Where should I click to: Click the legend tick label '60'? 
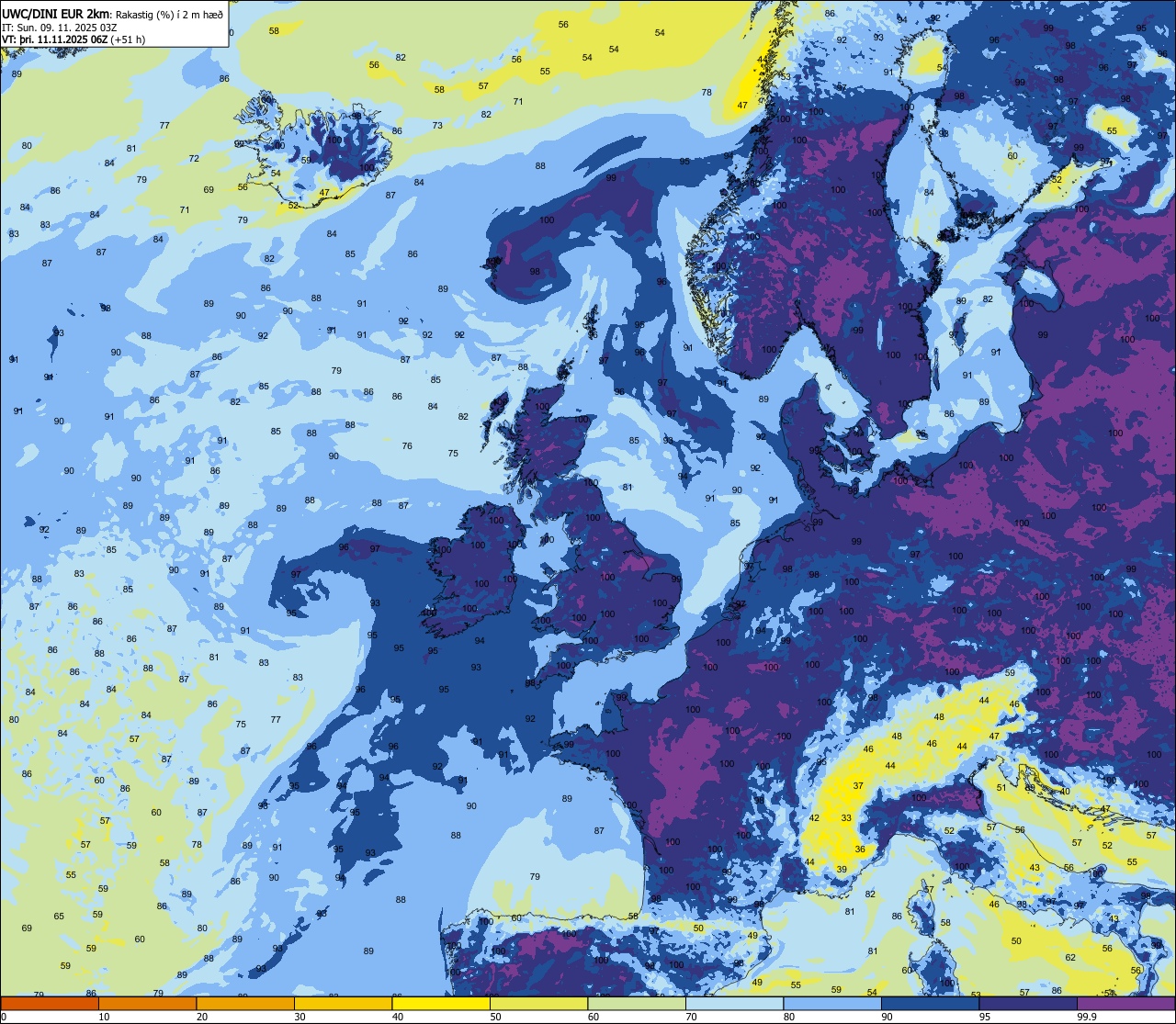pos(594,1017)
